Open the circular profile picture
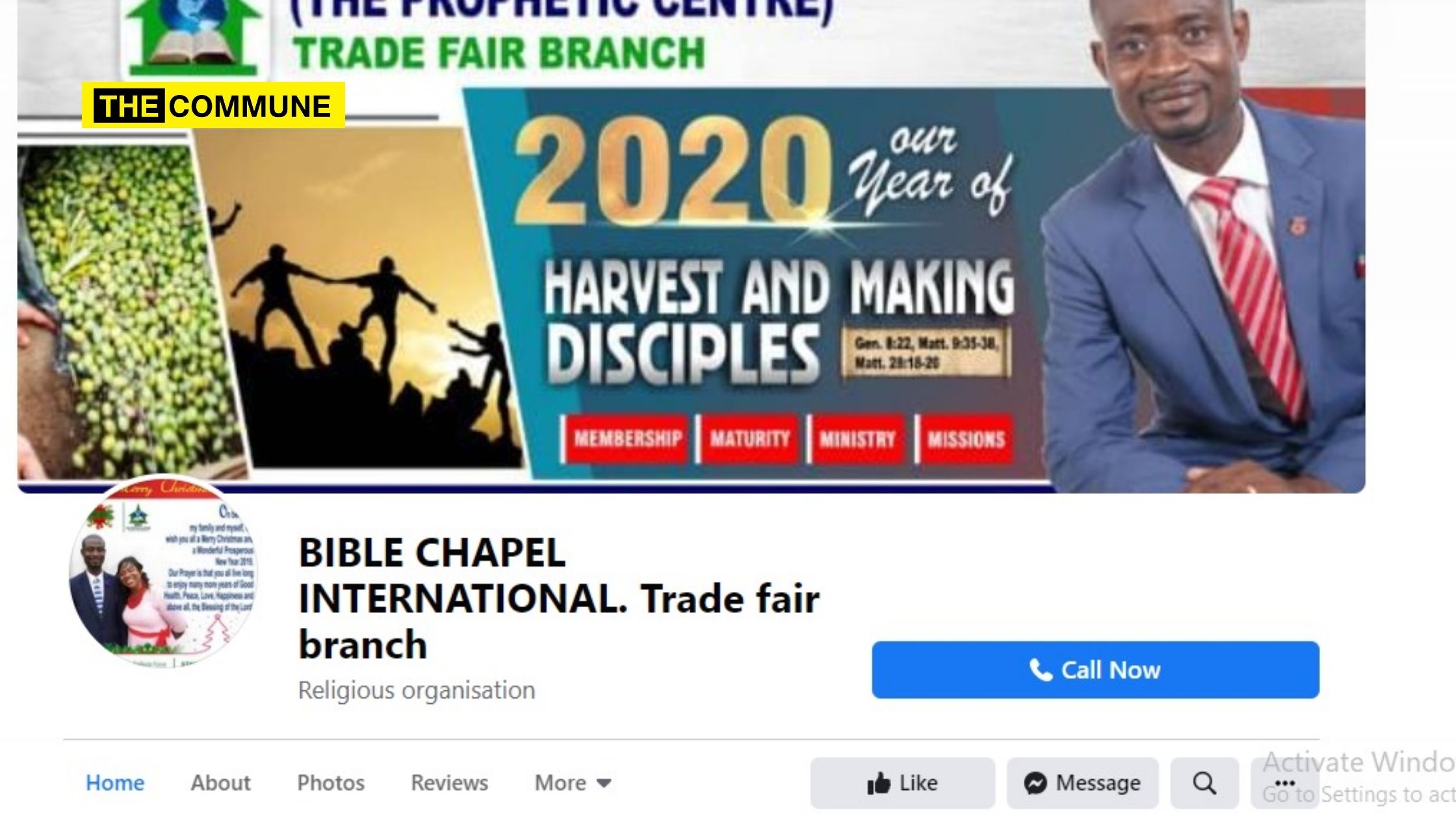Screen dimensions: 1456x819 162,572
